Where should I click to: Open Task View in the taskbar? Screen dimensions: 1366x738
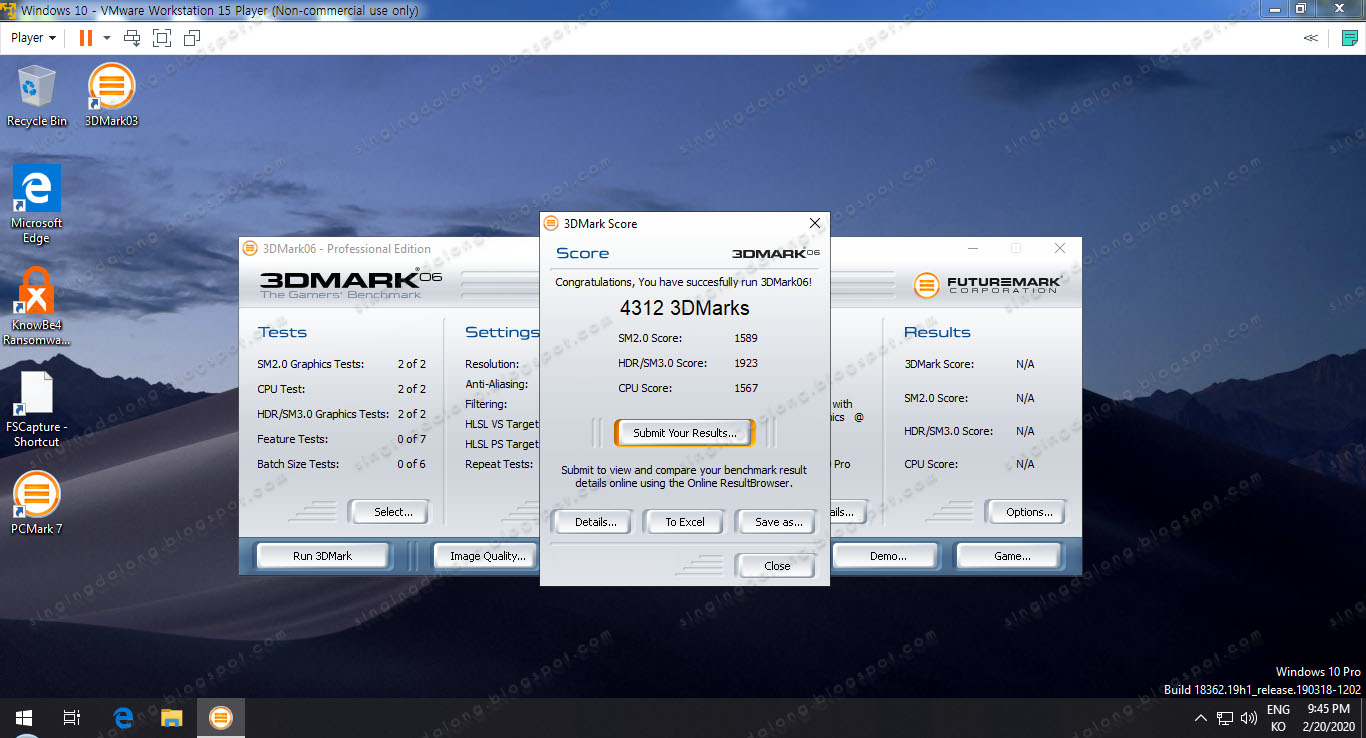pos(72,718)
